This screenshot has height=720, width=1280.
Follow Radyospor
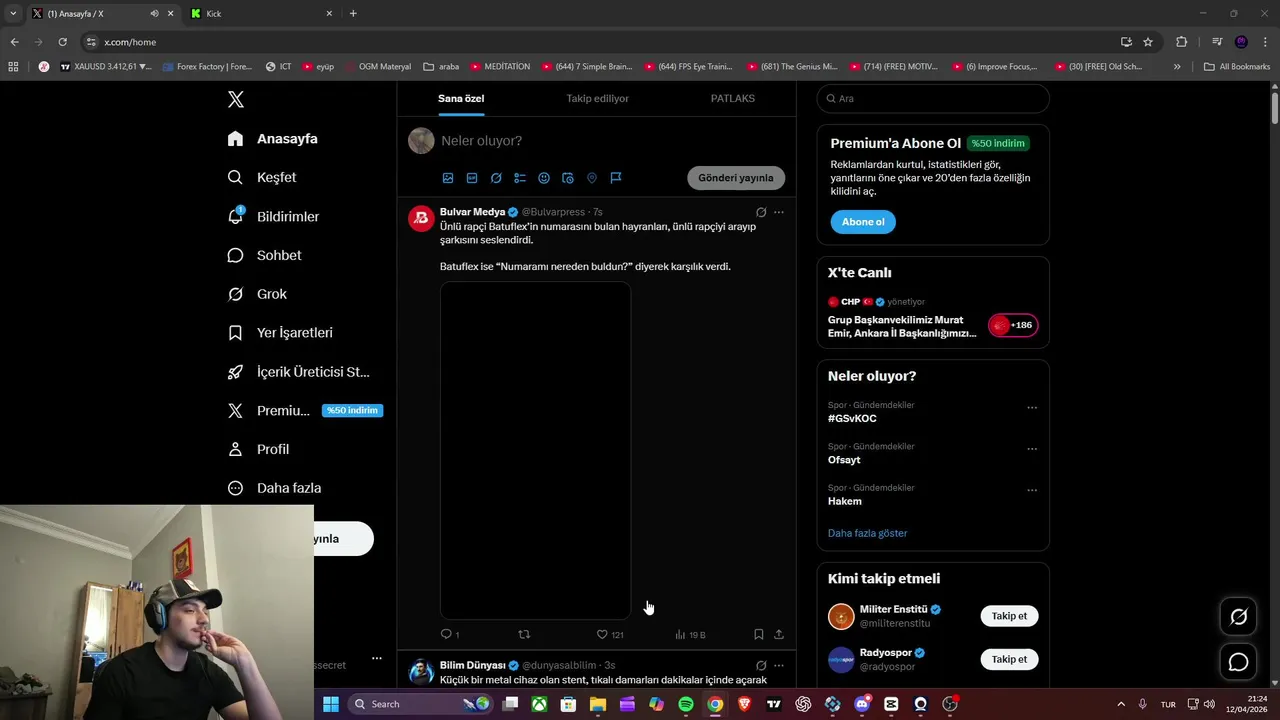[1009, 659]
